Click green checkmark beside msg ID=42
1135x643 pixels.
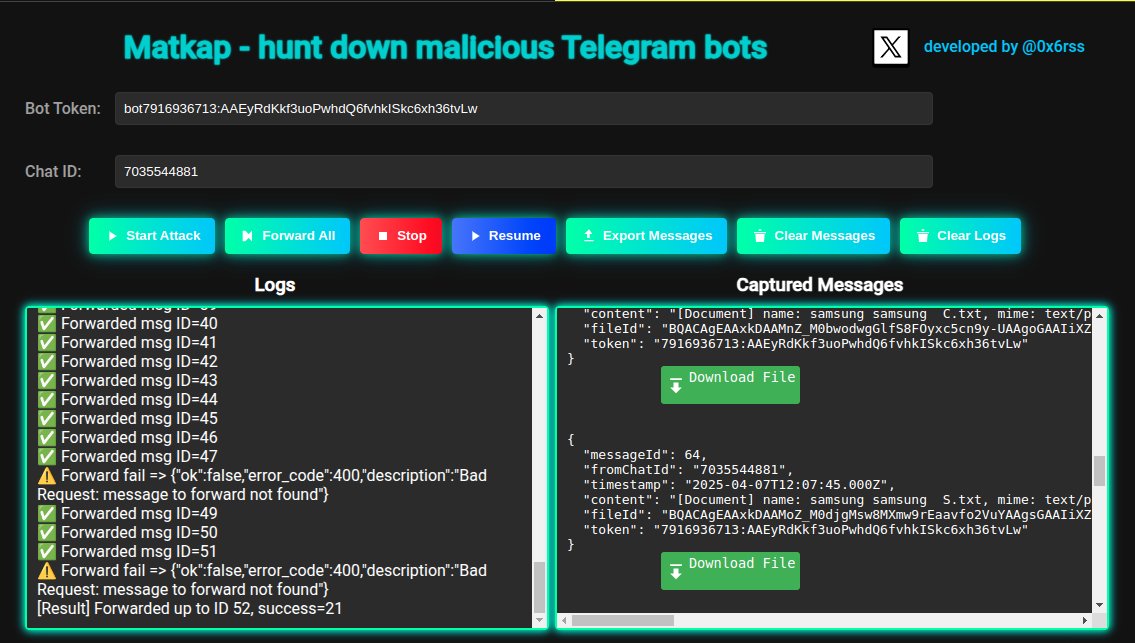tap(46, 361)
